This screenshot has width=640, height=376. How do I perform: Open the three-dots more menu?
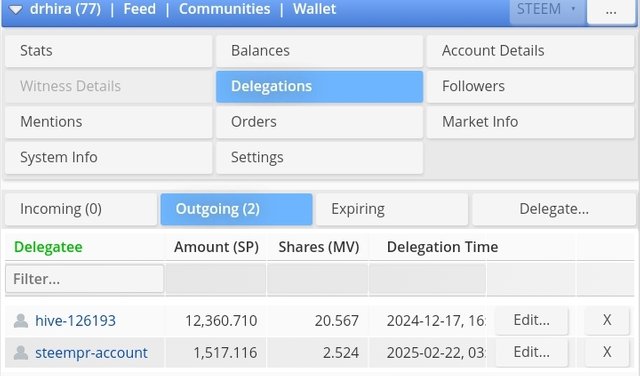[x=611, y=11]
